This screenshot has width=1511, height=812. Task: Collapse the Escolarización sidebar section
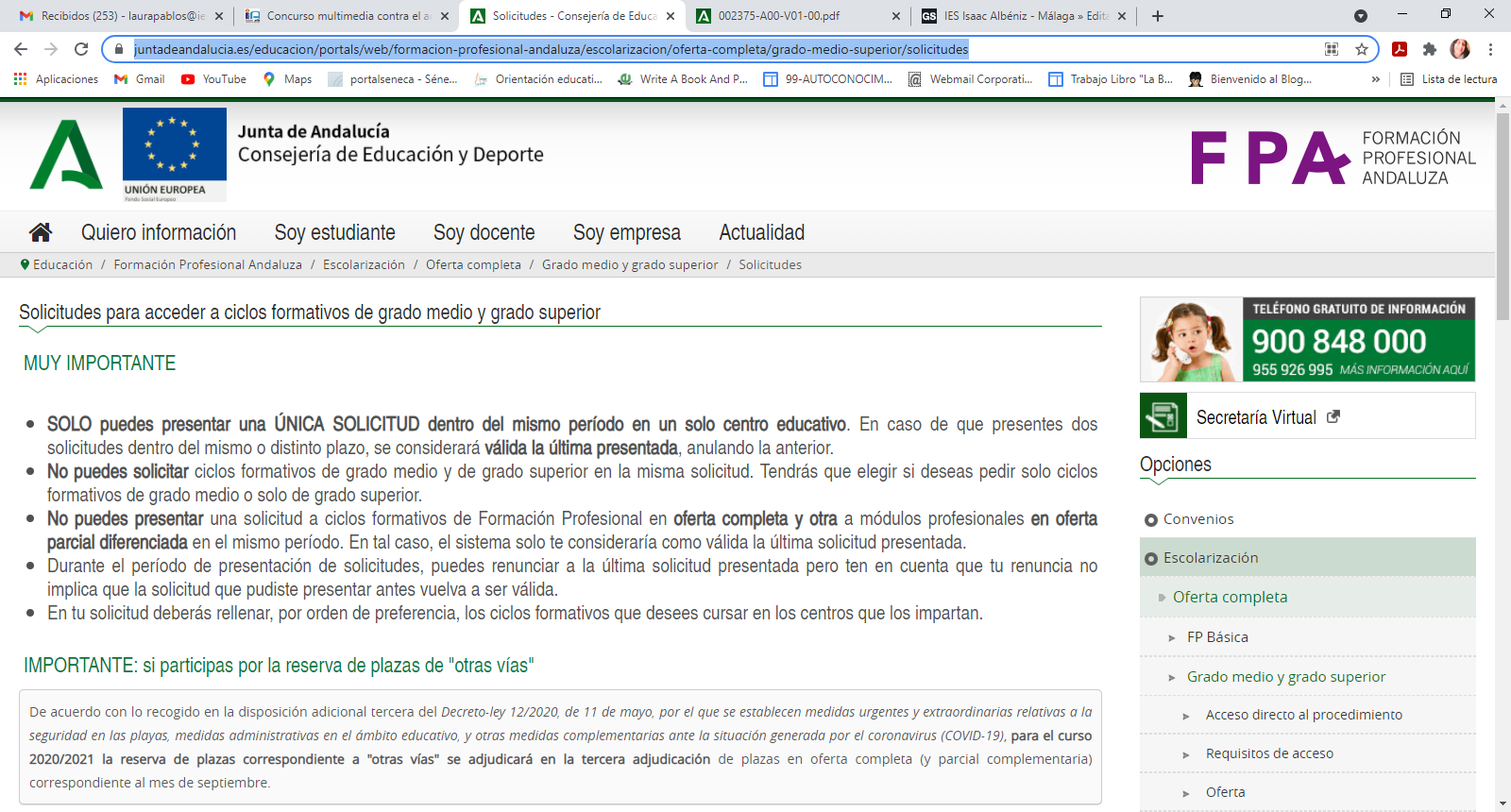[x=1210, y=558]
